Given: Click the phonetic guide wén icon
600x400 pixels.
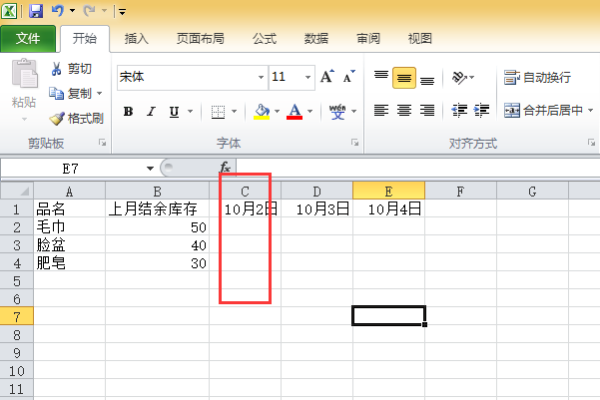Looking at the screenshot, I should coord(337,112).
